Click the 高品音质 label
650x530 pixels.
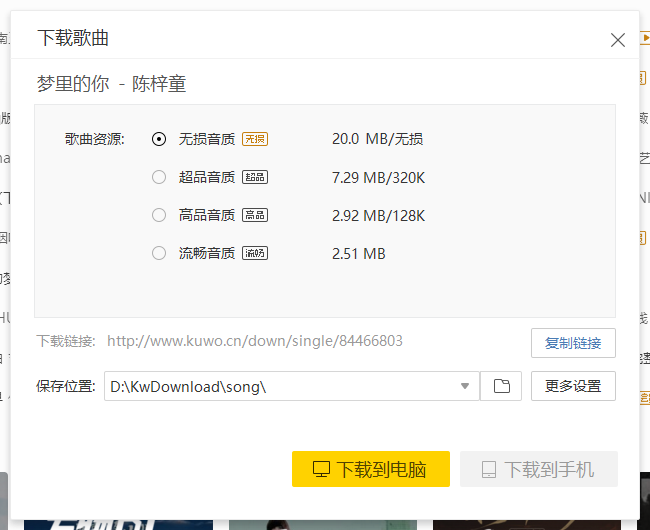pos(207,215)
